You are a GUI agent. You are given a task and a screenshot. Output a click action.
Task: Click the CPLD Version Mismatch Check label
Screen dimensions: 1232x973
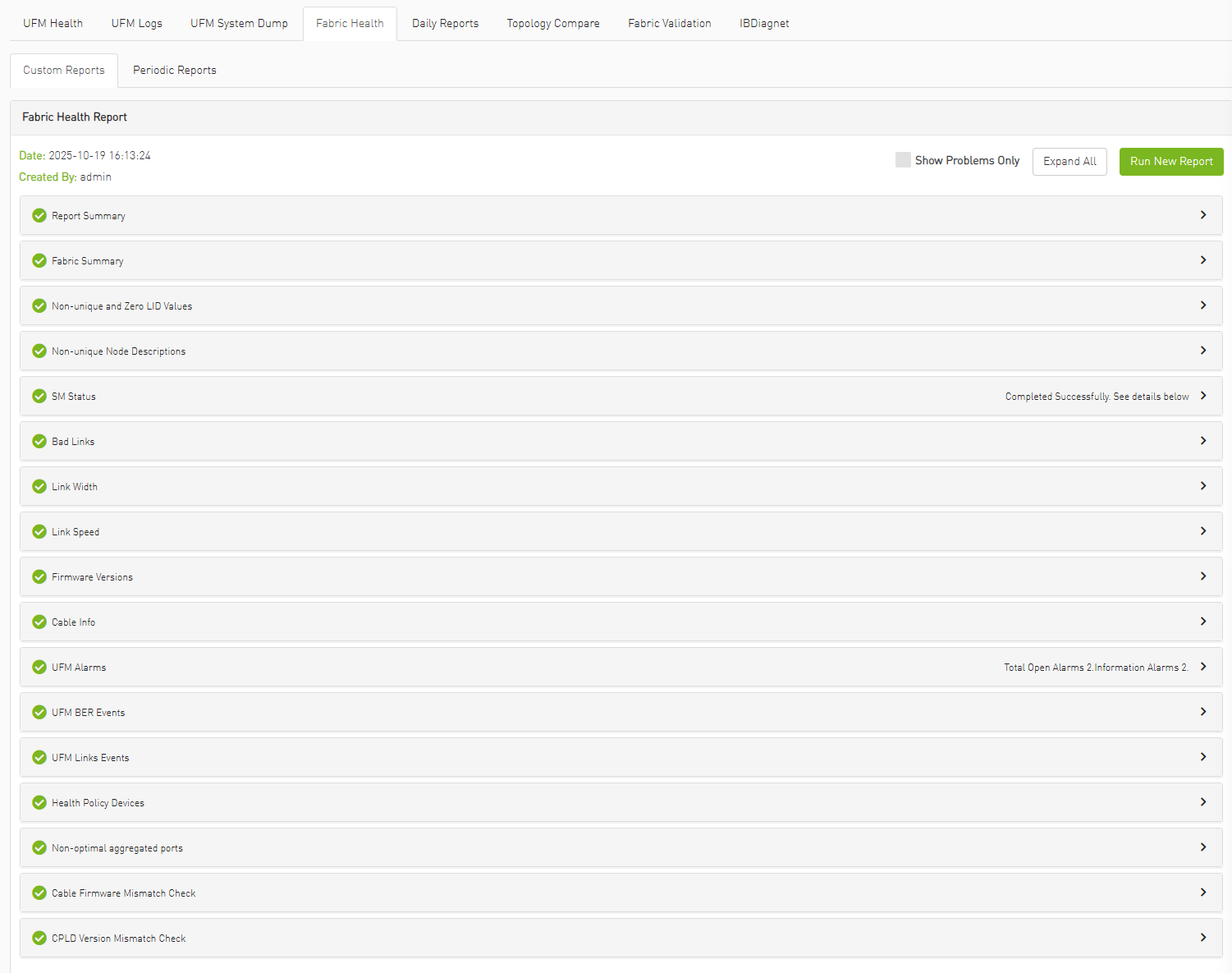point(119,939)
